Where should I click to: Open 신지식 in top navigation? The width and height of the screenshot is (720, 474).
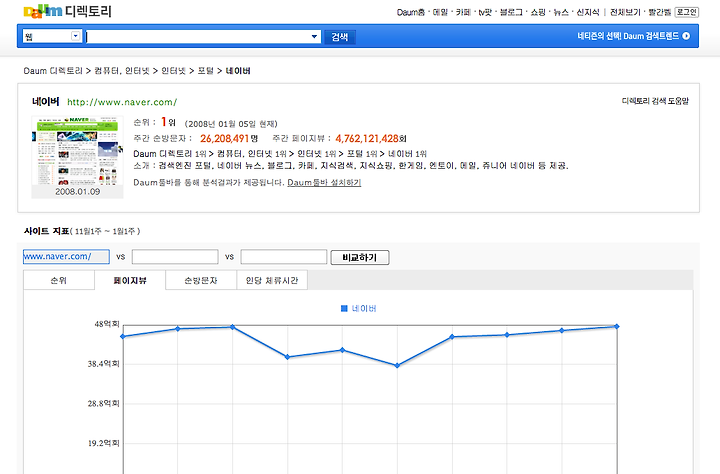[x=588, y=12]
